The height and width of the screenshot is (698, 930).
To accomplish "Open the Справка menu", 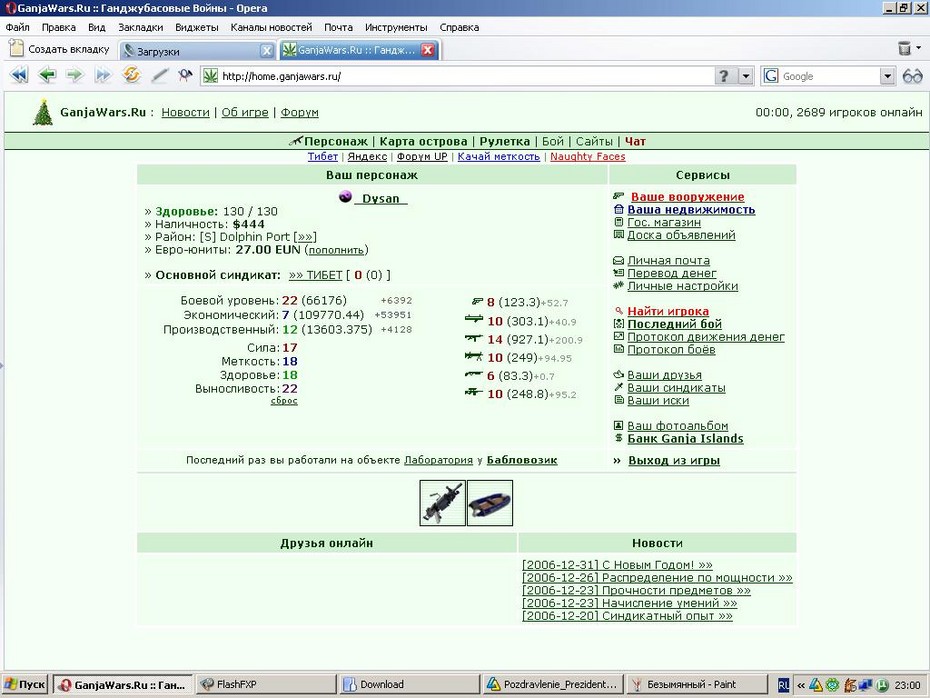I will [x=459, y=27].
